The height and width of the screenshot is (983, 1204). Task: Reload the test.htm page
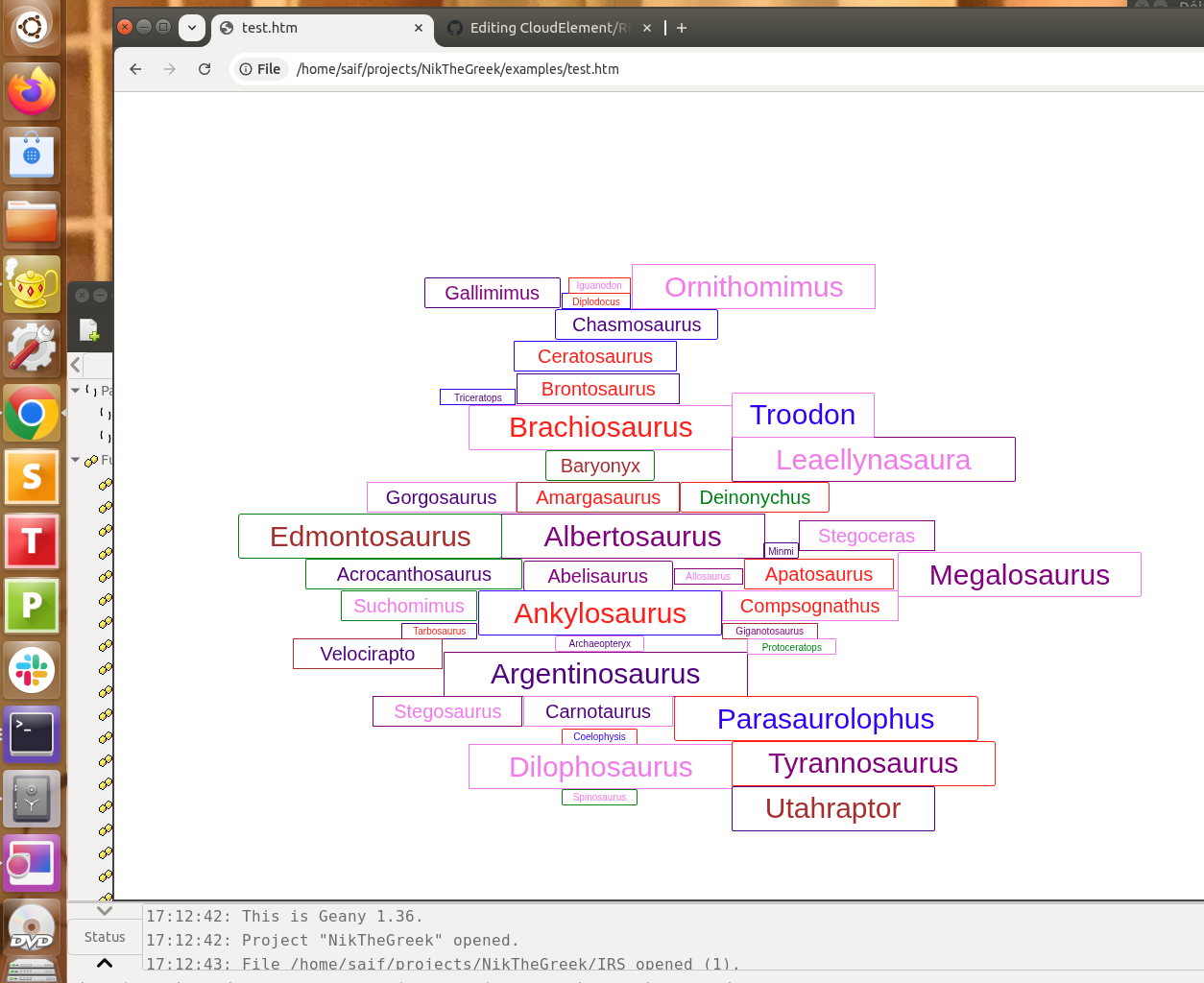point(205,69)
